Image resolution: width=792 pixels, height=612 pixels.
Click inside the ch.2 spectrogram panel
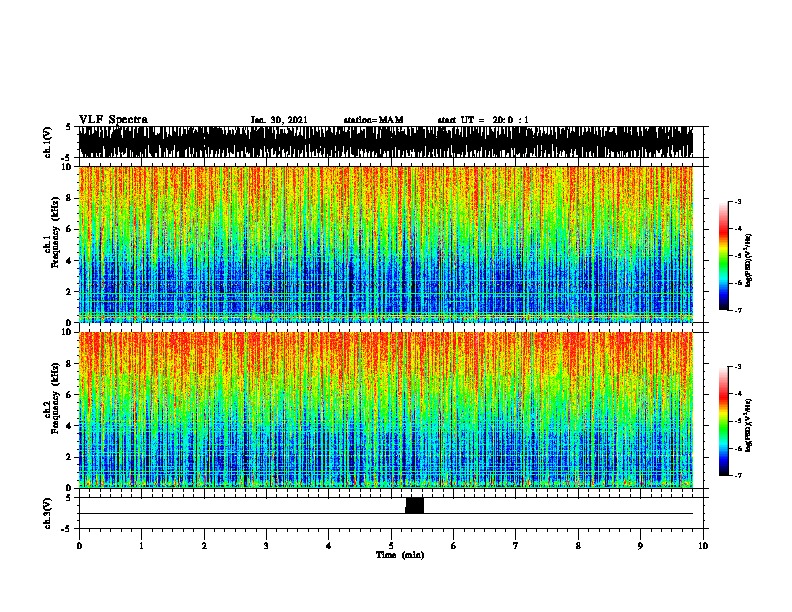[386, 410]
